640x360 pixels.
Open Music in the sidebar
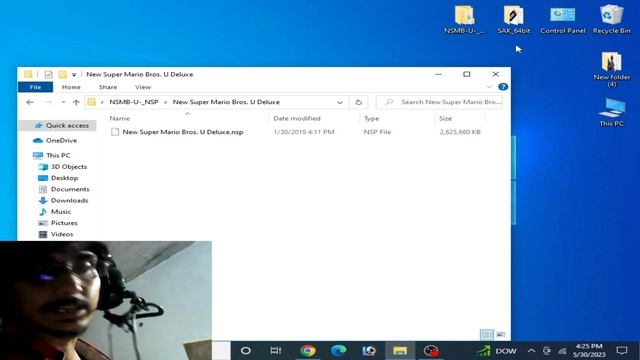click(x=55, y=212)
